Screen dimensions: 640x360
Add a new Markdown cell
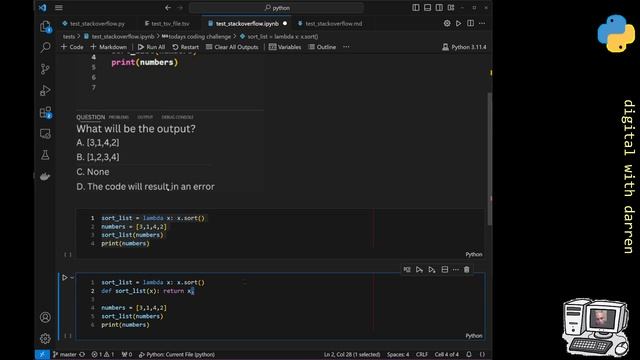click(x=109, y=47)
